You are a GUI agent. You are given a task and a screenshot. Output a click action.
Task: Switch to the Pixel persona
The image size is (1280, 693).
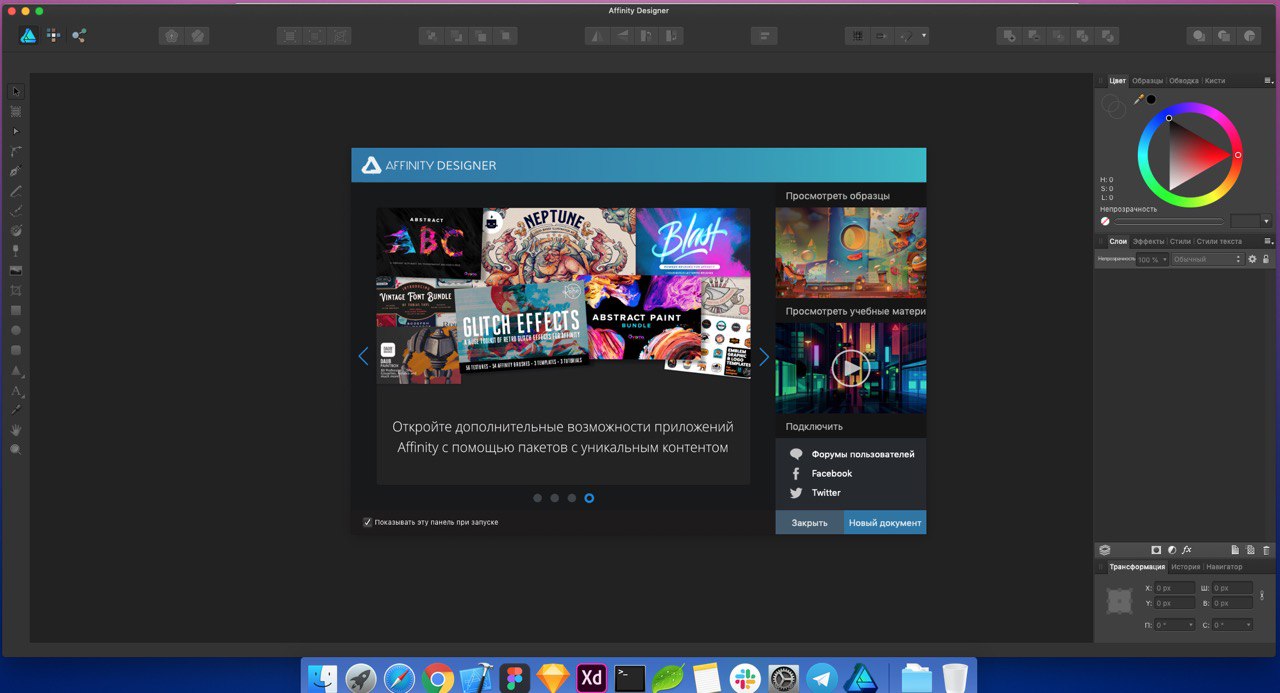pyautogui.click(x=54, y=35)
